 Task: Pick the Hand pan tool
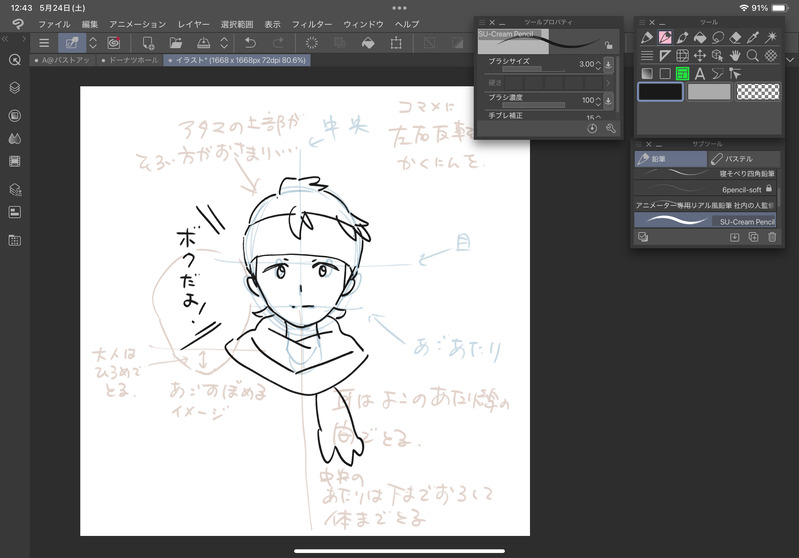(735, 55)
